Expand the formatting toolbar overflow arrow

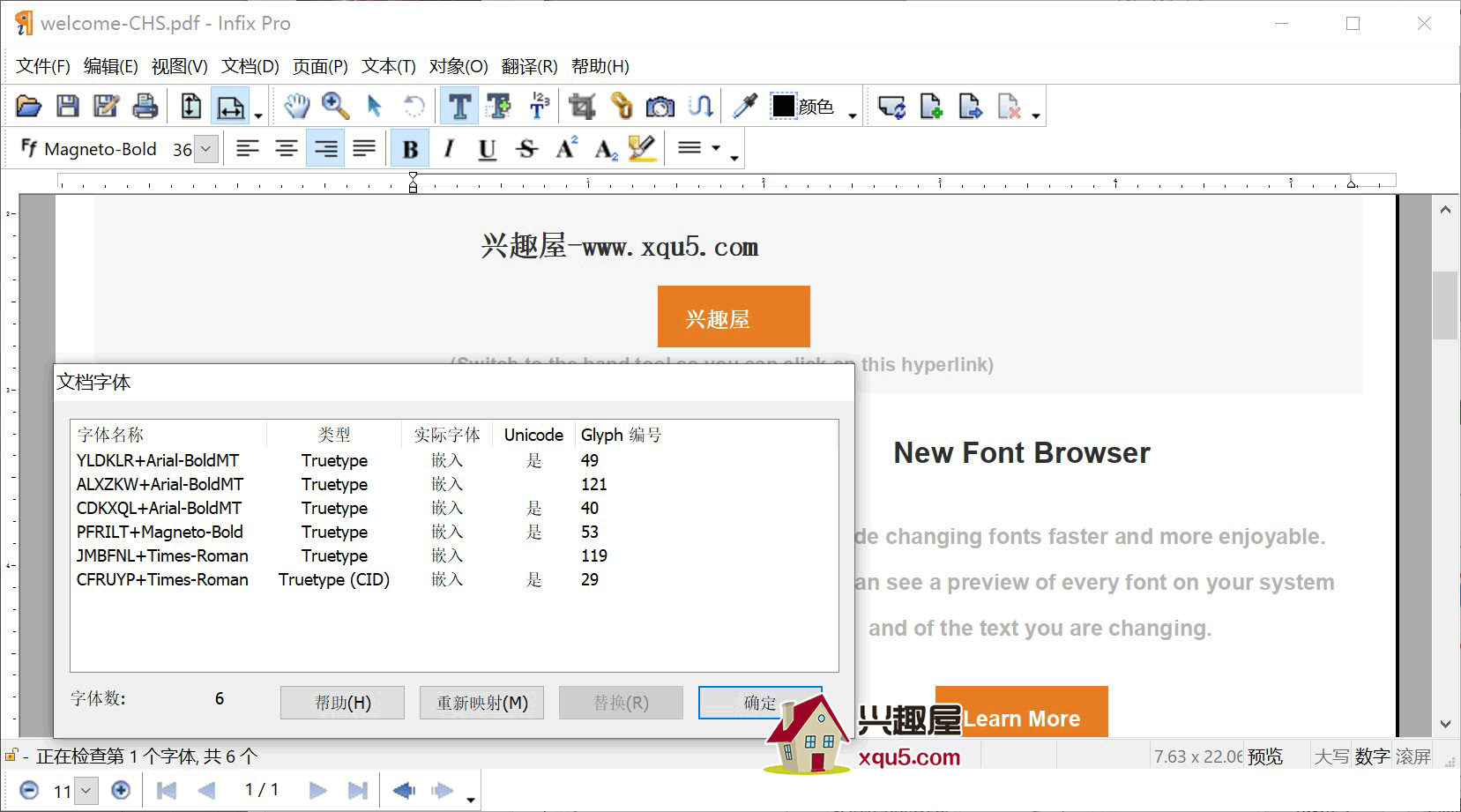tap(734, 159)
